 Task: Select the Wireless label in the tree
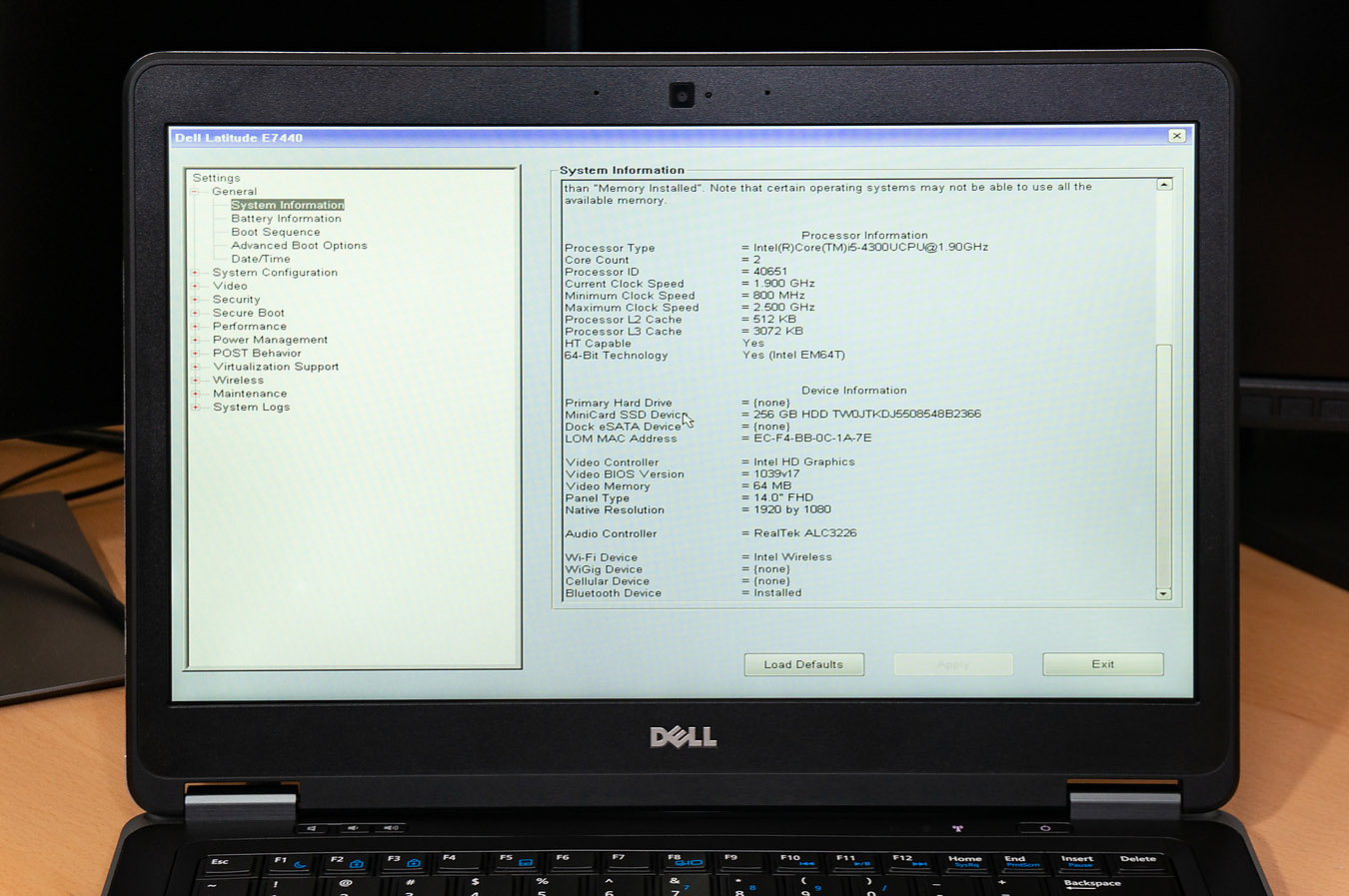pos(238,381)
